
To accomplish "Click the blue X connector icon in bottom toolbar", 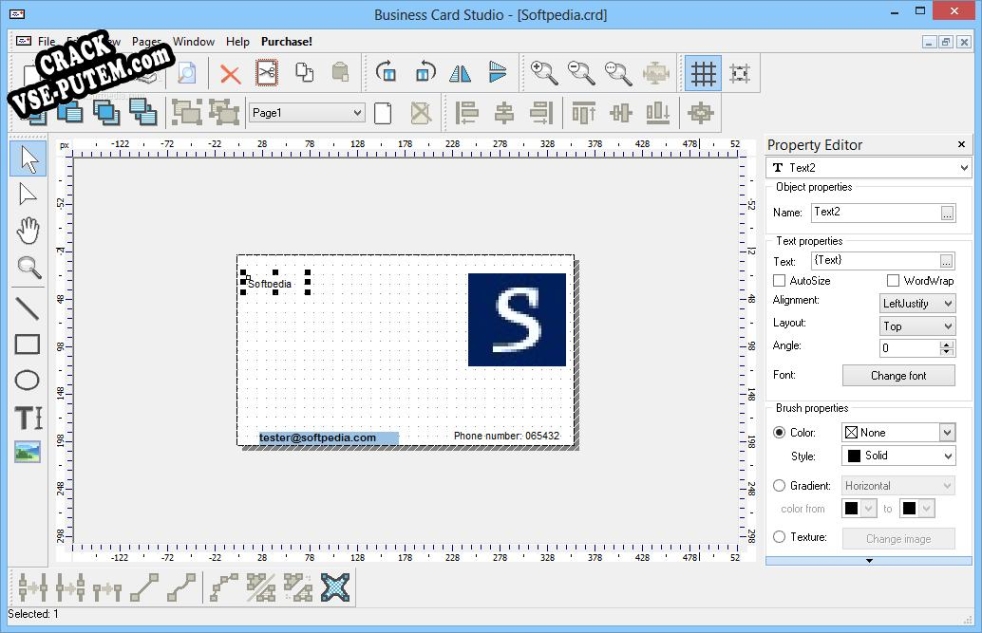I will (x=335, y=587).
